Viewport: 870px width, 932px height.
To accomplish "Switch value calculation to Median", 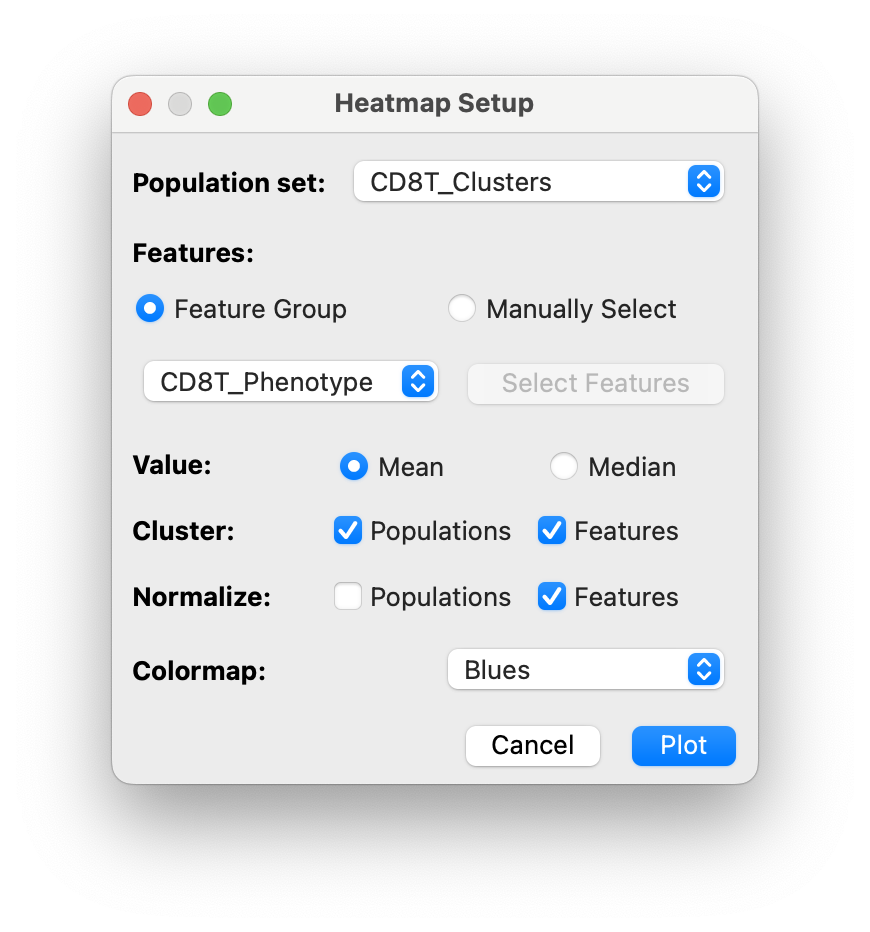I will coord(563,466).
